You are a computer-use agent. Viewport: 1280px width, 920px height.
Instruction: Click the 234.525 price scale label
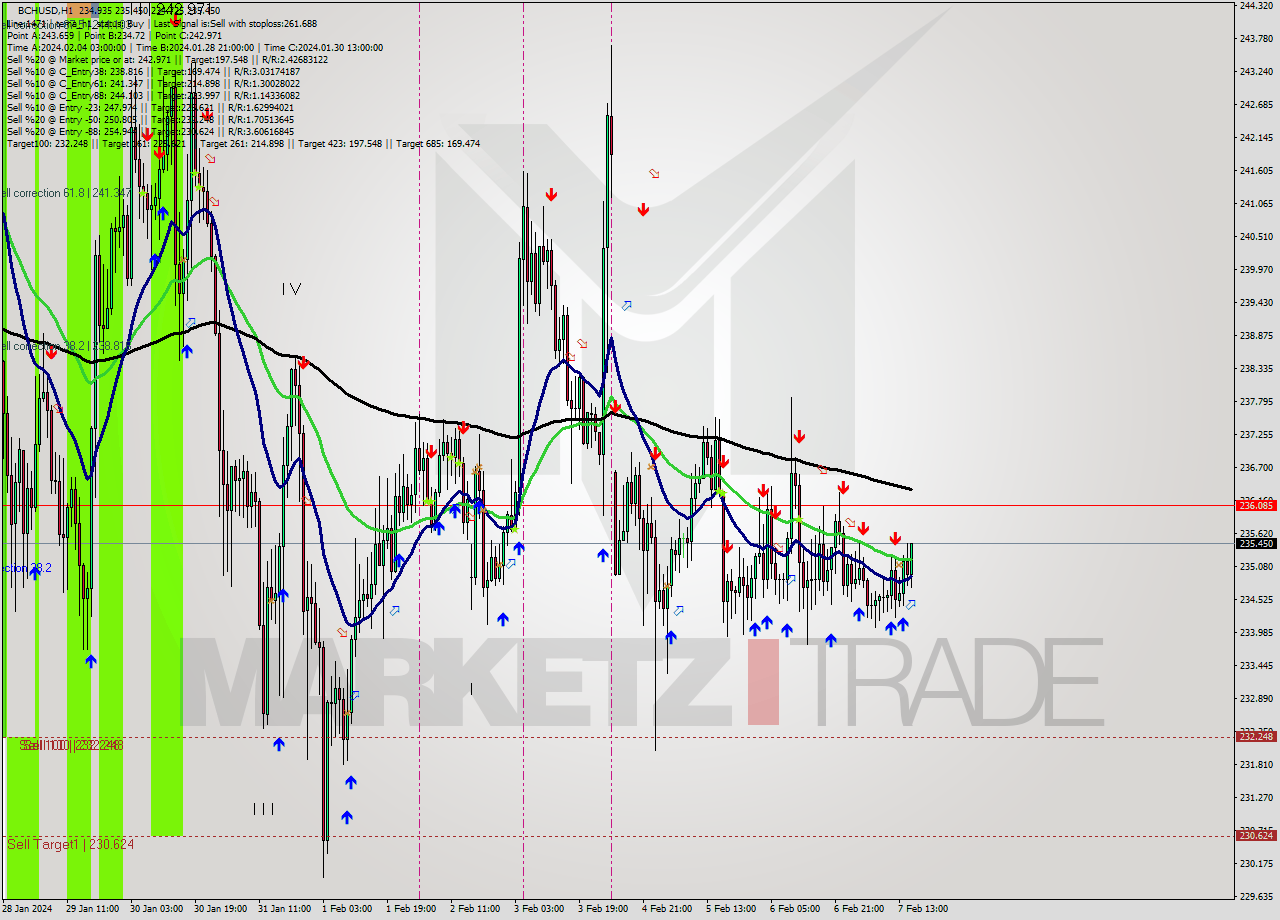click(1256, 599)
